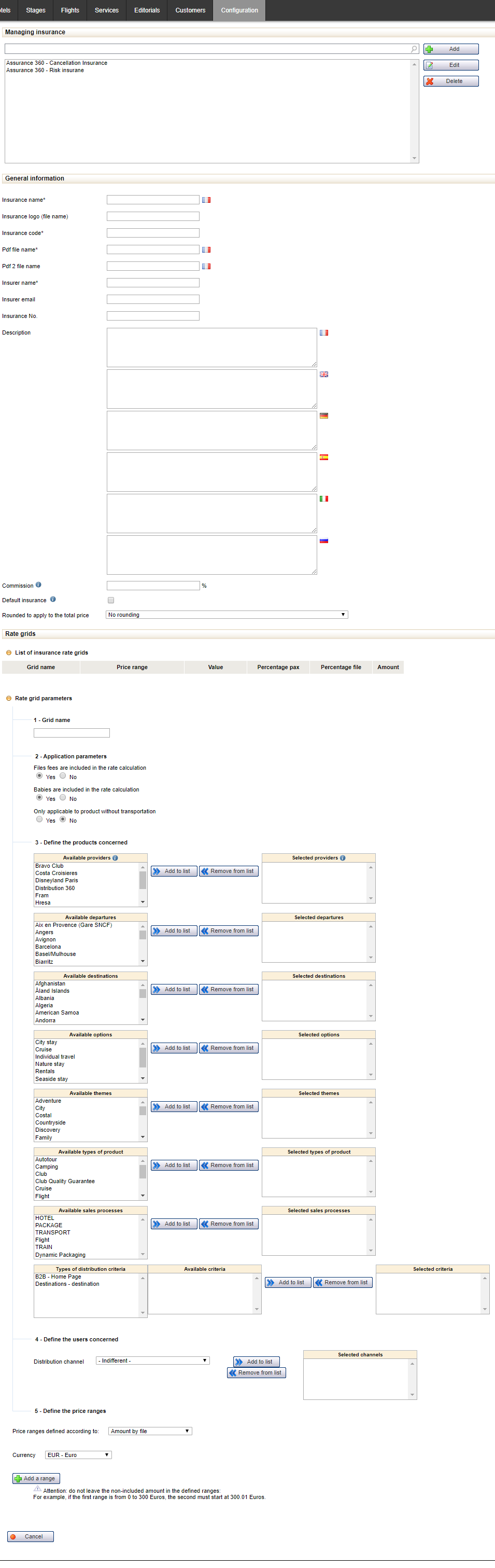This screenshot has width=495, height=1568.
Task: Click the magnifier search icon in insurance list
Action: tap(414, 49)
